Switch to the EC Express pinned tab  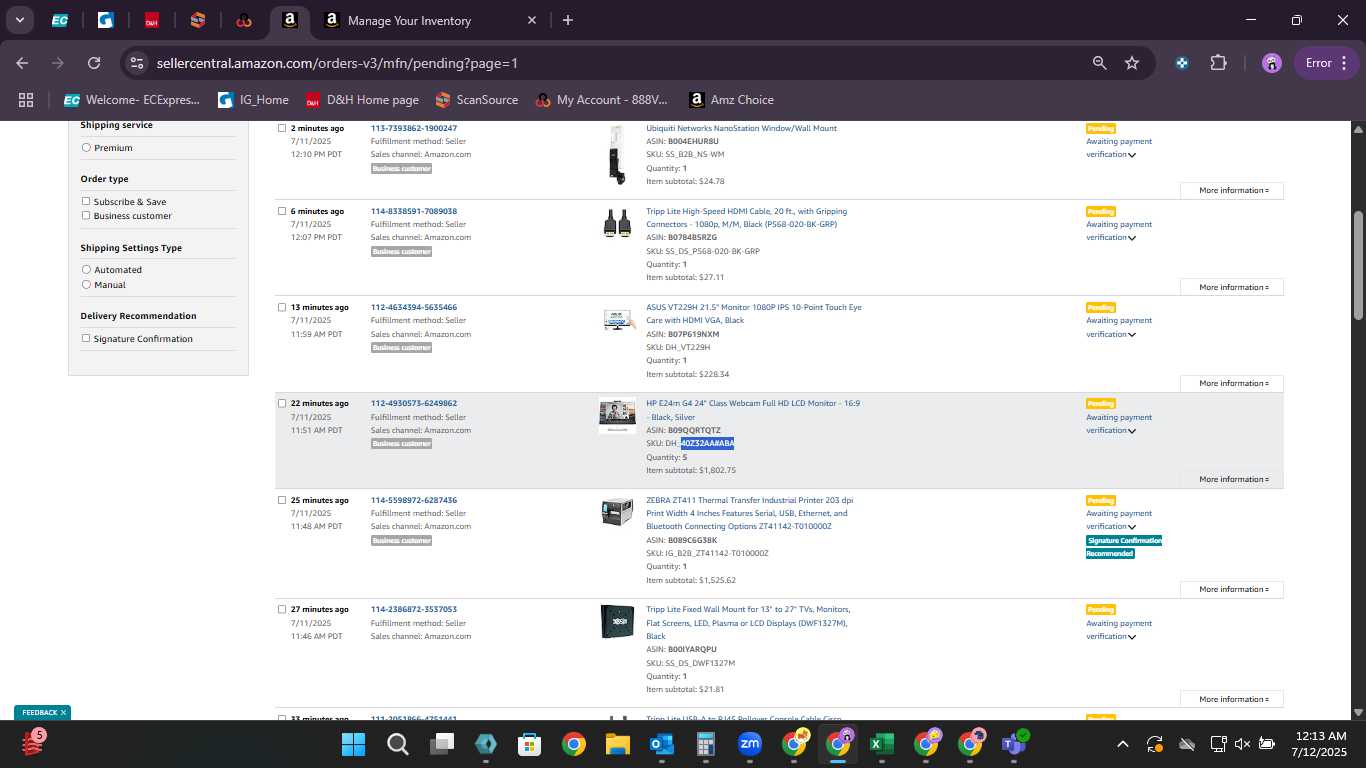coord(60,20)
